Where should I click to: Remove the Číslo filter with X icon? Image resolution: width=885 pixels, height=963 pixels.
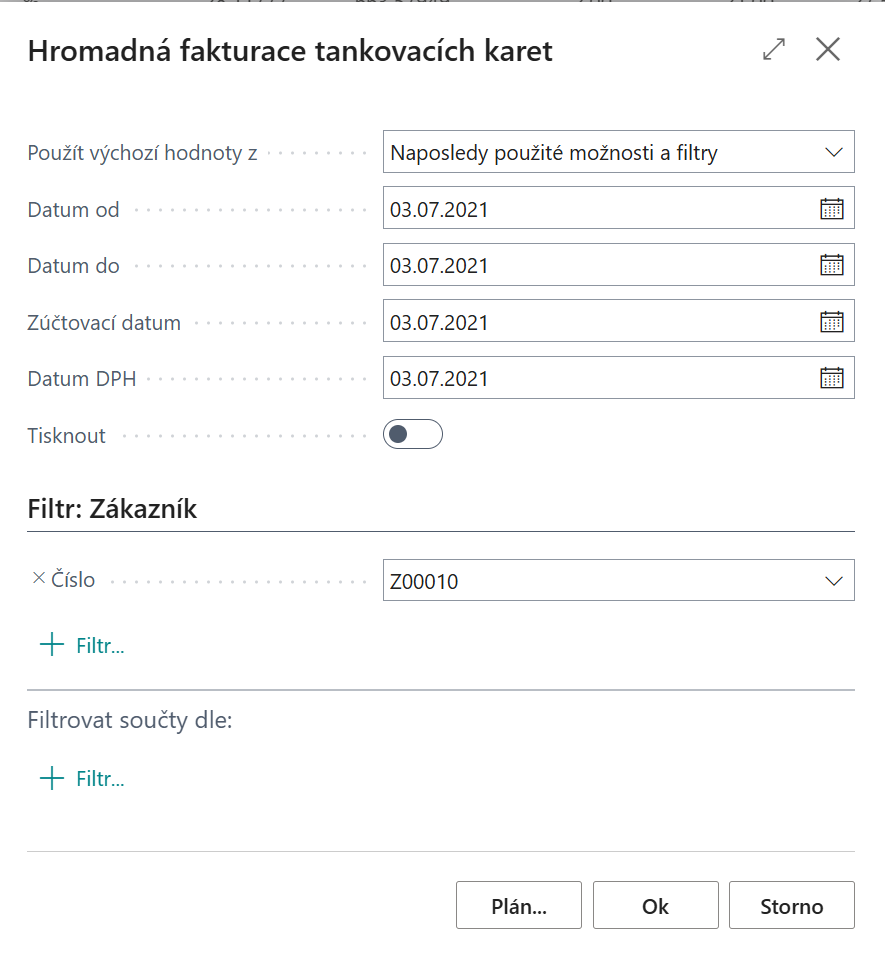tap(39, 578)
